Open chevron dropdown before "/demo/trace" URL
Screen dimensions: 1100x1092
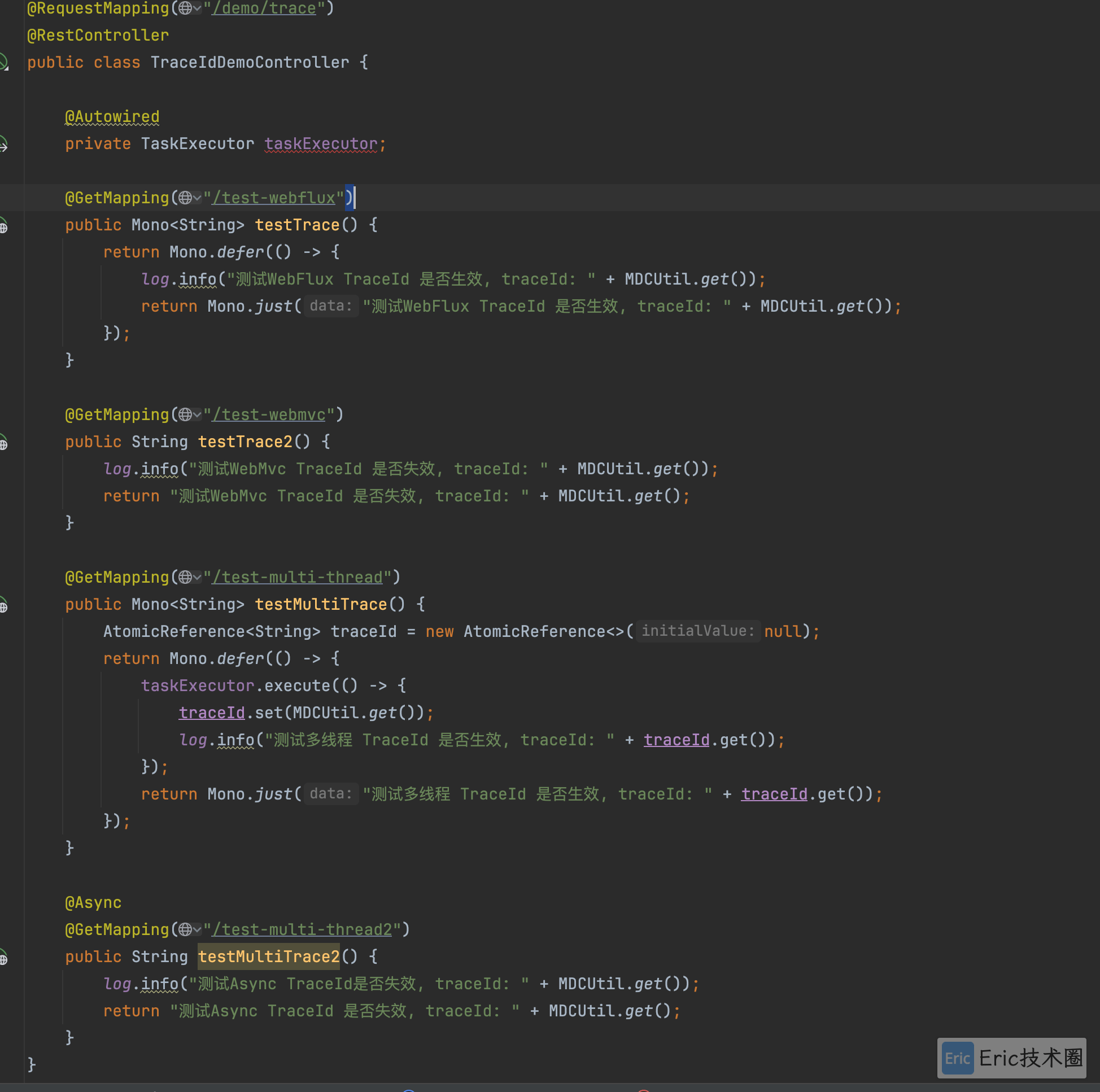click(x=197, y=8)
